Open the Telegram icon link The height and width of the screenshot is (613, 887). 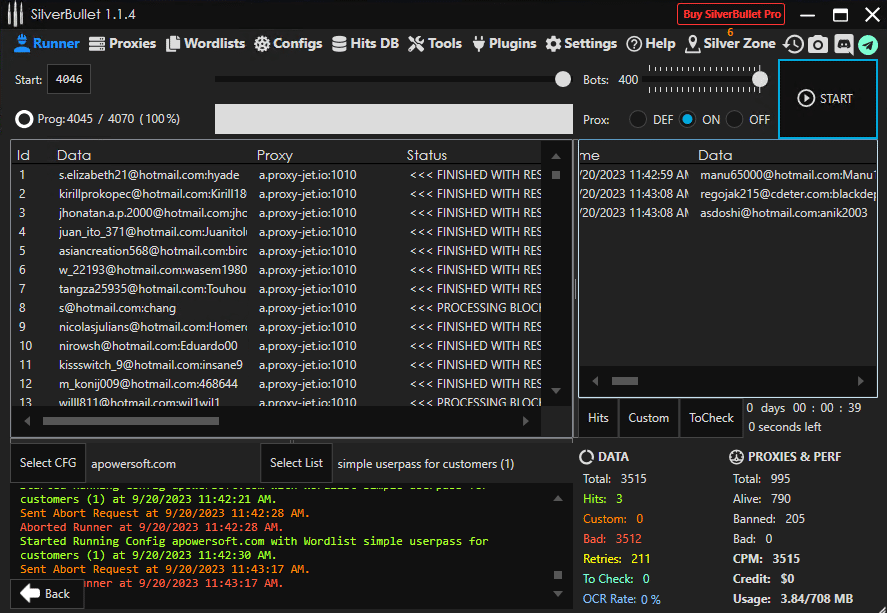point(868,44)
